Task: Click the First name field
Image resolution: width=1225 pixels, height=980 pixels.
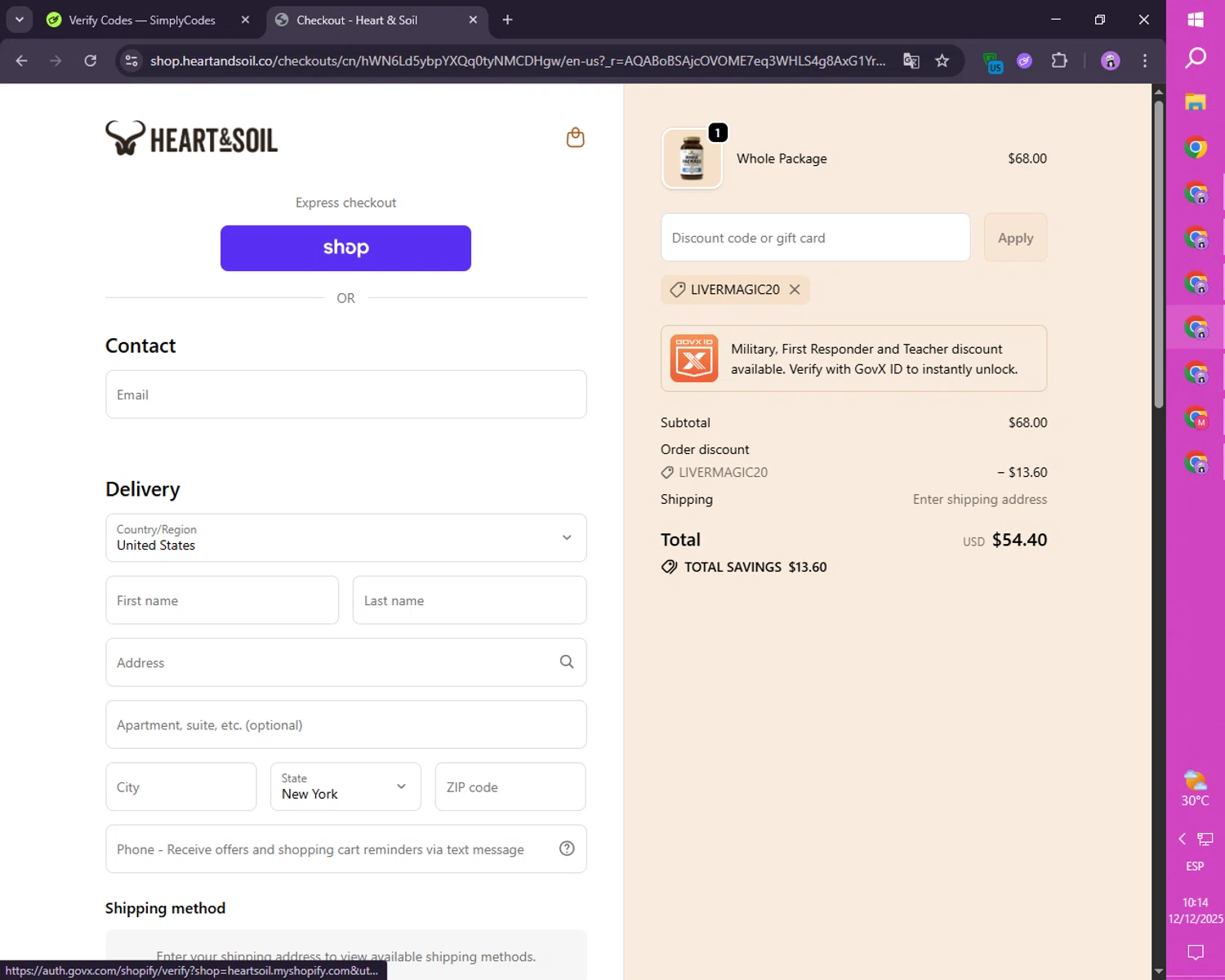Action: pos(222,600)
